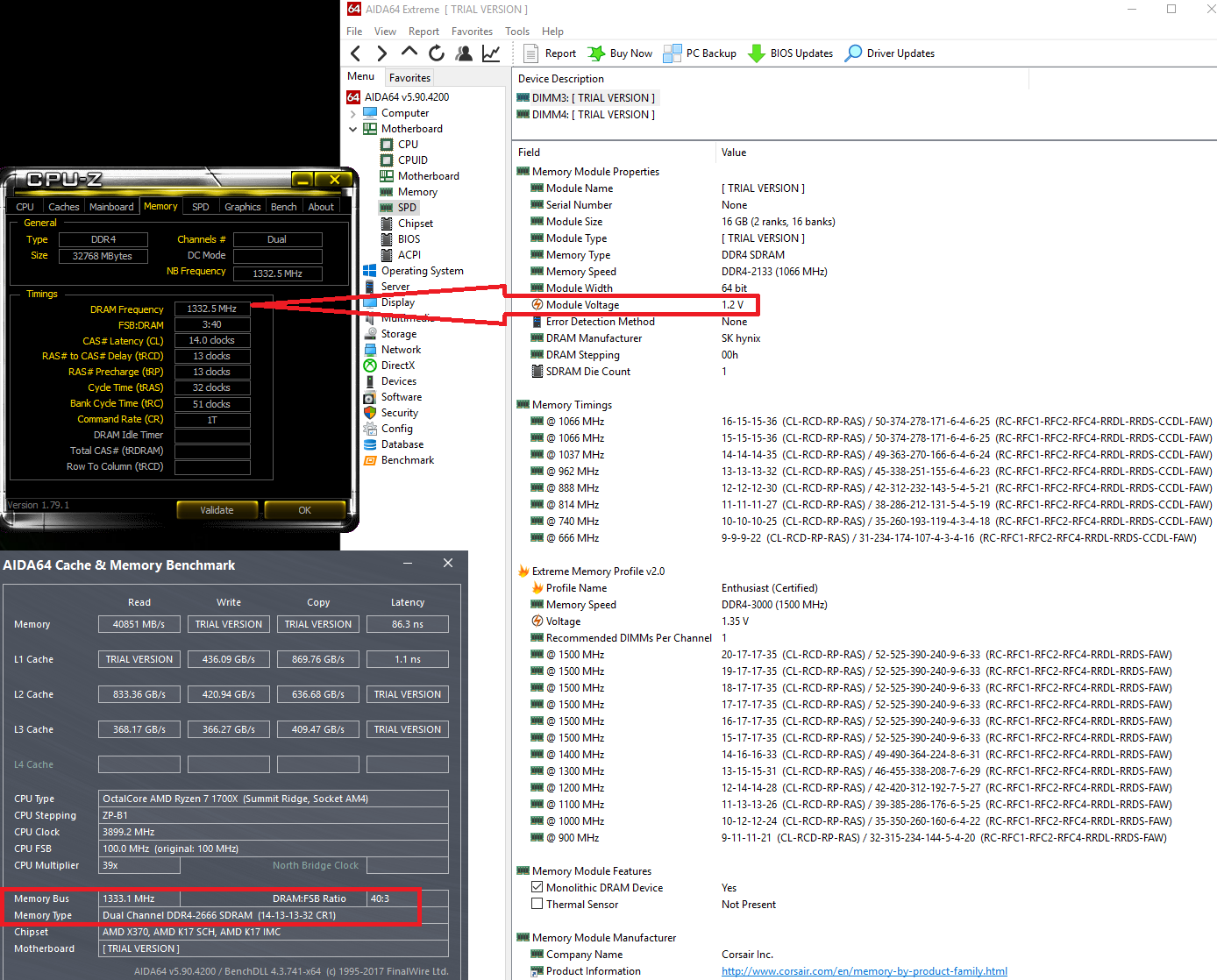Click Buy Now in the toolbar

click(621, 53)
